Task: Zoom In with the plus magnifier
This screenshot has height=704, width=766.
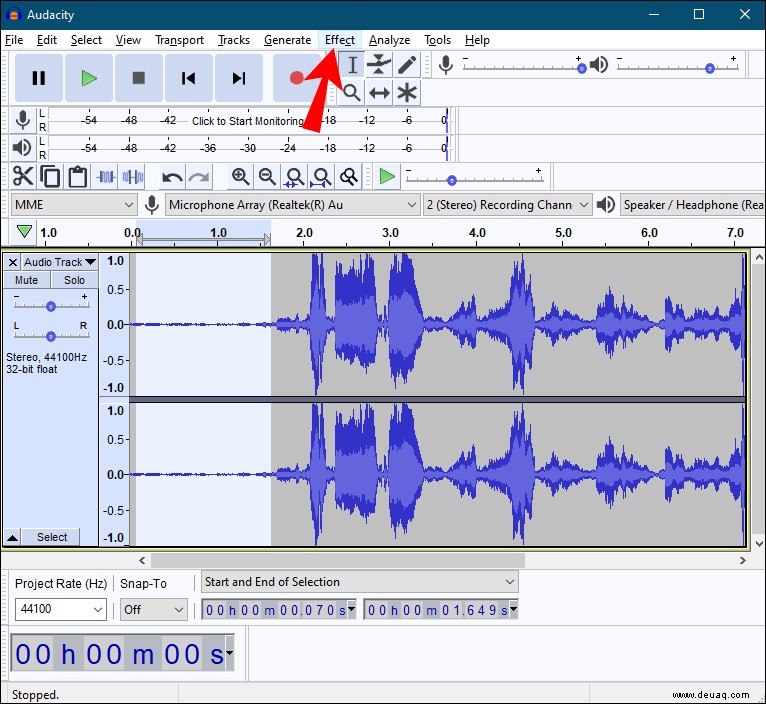Action: pos(240,176)
